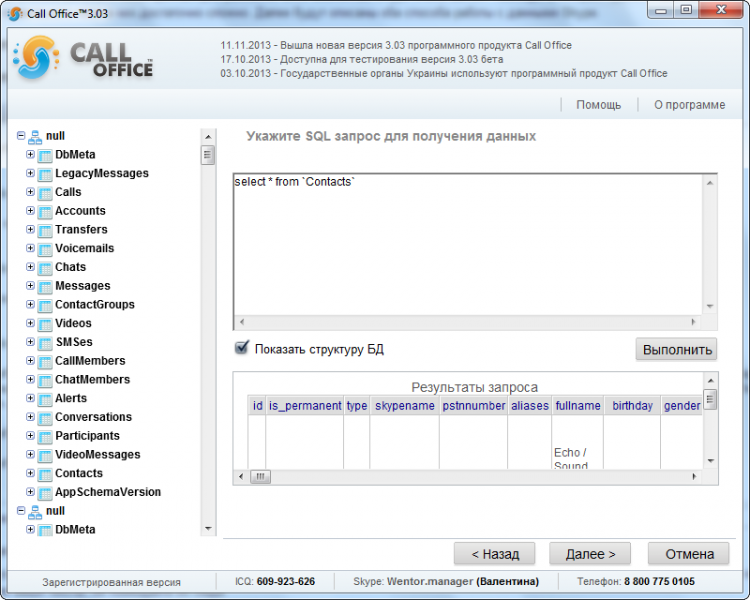The height and width of the screenshot is (600, 750).
Task: Click the Messages table icon
Action: point(44,287)
